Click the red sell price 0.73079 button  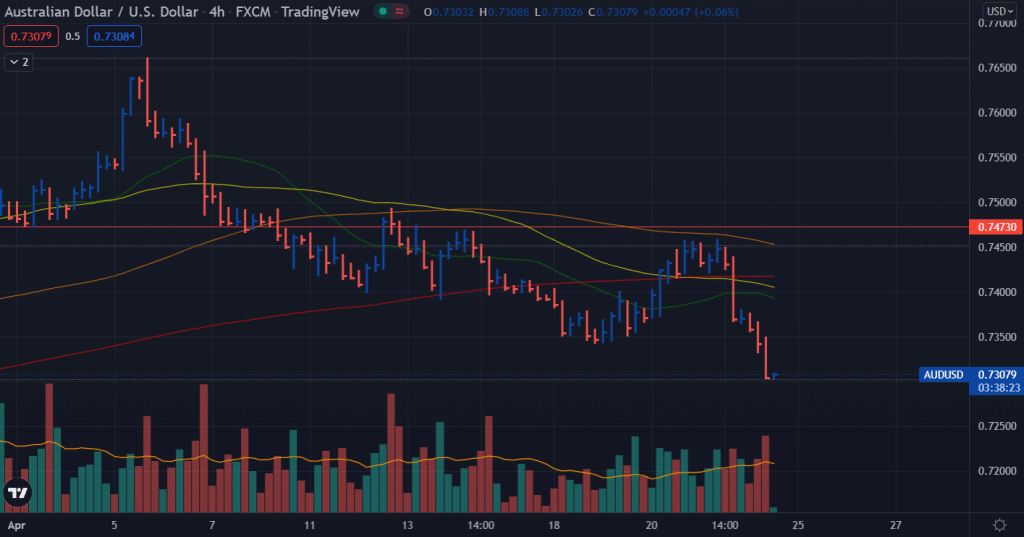pyautogui.click(x=31, y=37)
